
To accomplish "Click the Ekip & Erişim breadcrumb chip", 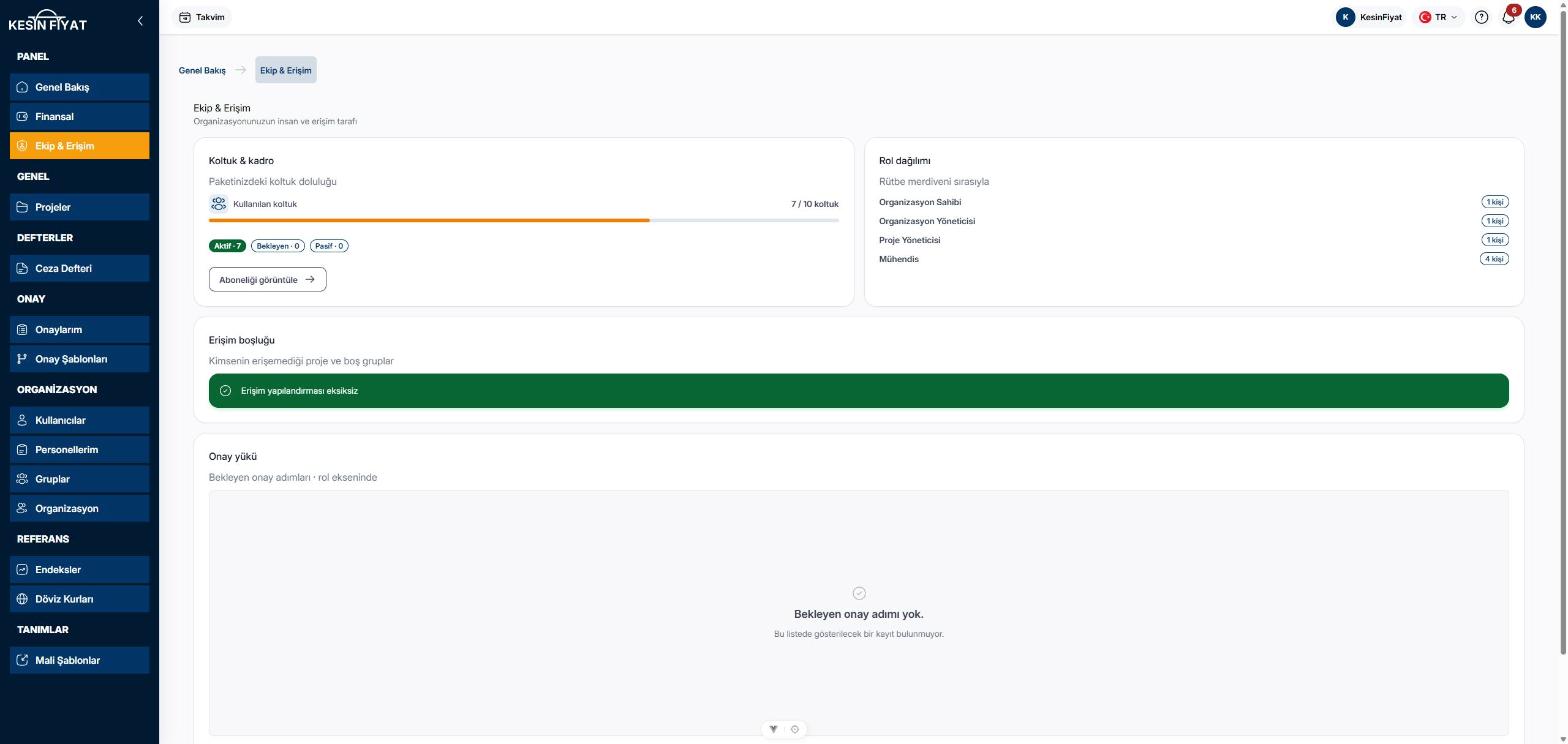I will (286, 70).
